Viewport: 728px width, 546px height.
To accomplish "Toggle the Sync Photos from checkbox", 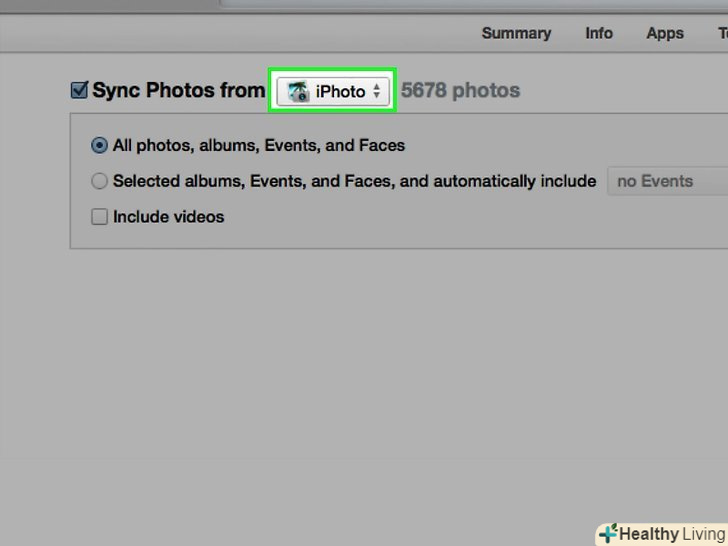I will (x=80, y=91).
